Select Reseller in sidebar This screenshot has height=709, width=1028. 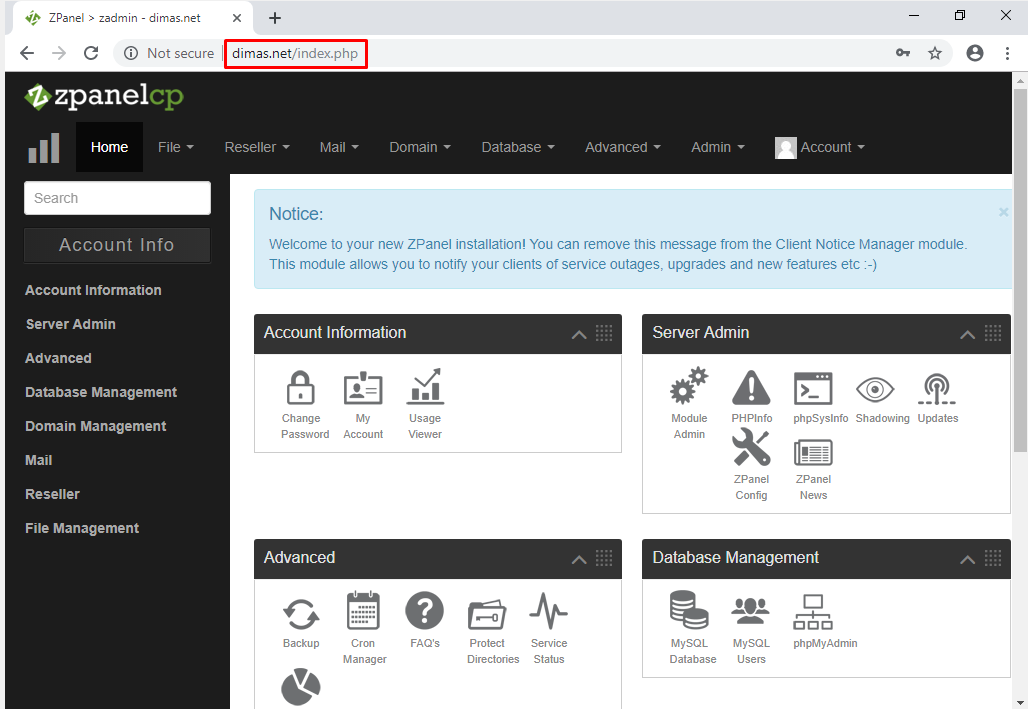(x=52, y=495)
